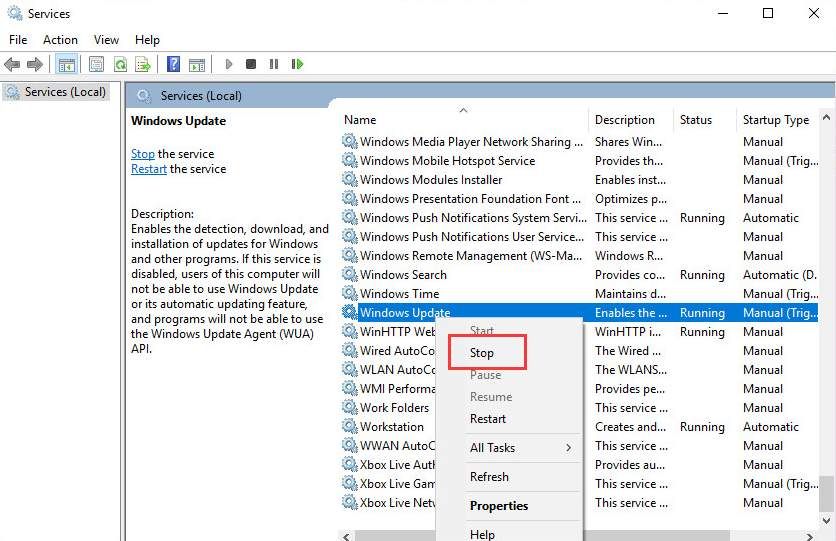Screen dimensions: 836x541
Task: Click the Restart the service link
Action: [x=148, y=169]
